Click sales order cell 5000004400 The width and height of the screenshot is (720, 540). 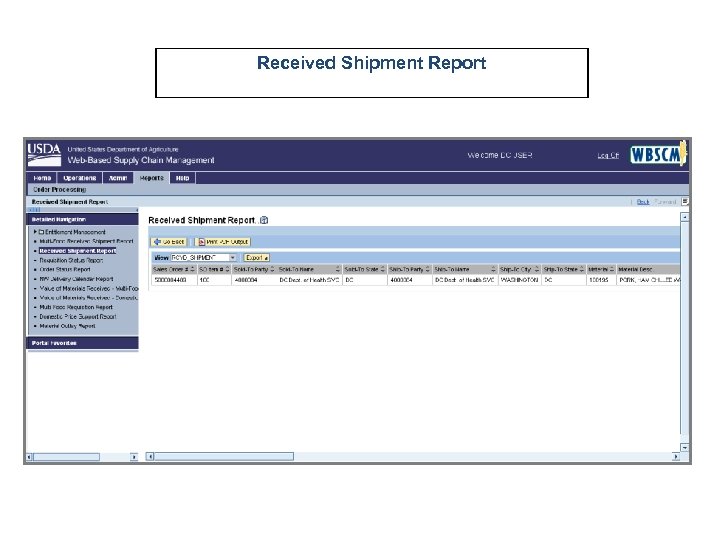coord(174,280)
